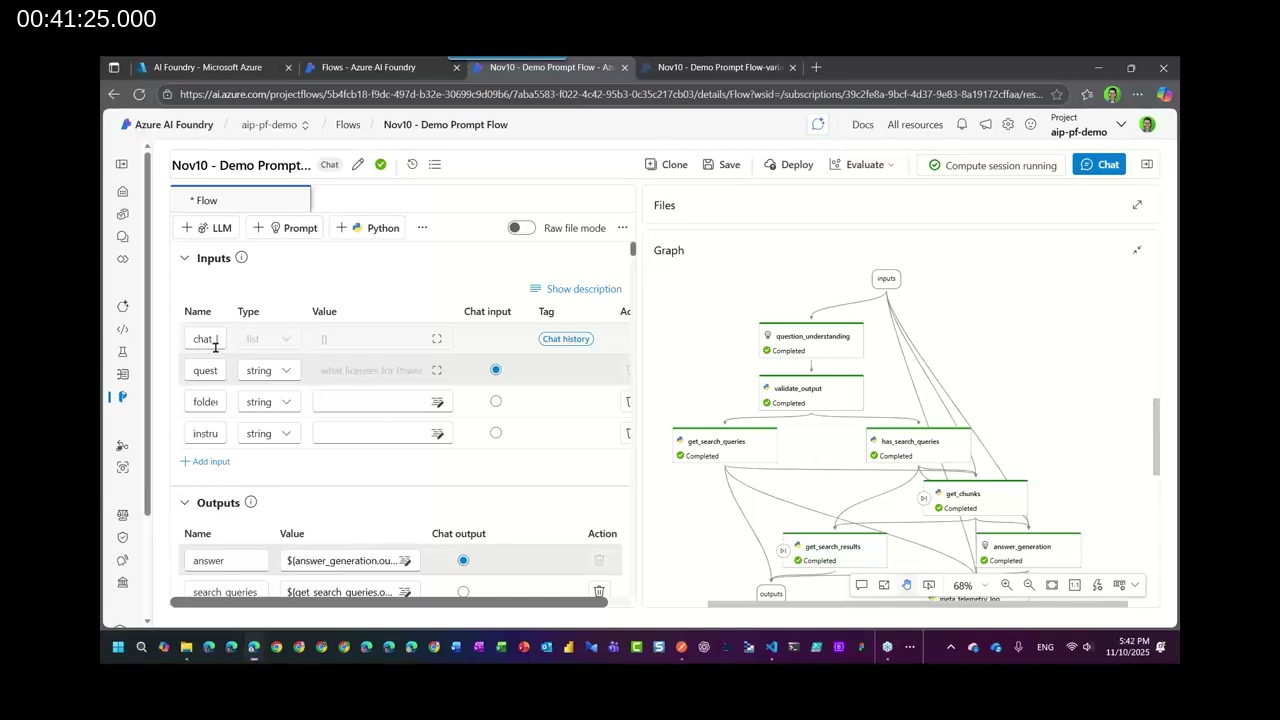Click the graph comment icon
The height and width of the screenshot is (720, 1280).
[861, 585]
